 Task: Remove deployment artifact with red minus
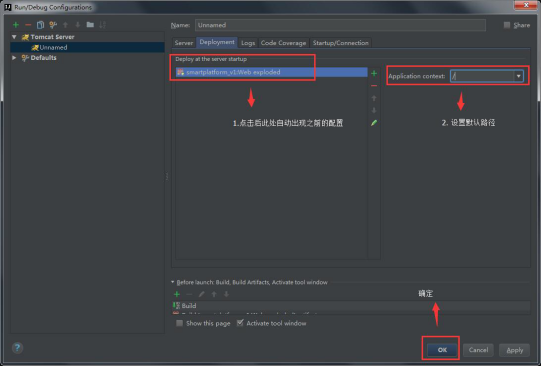pos(374,86)
